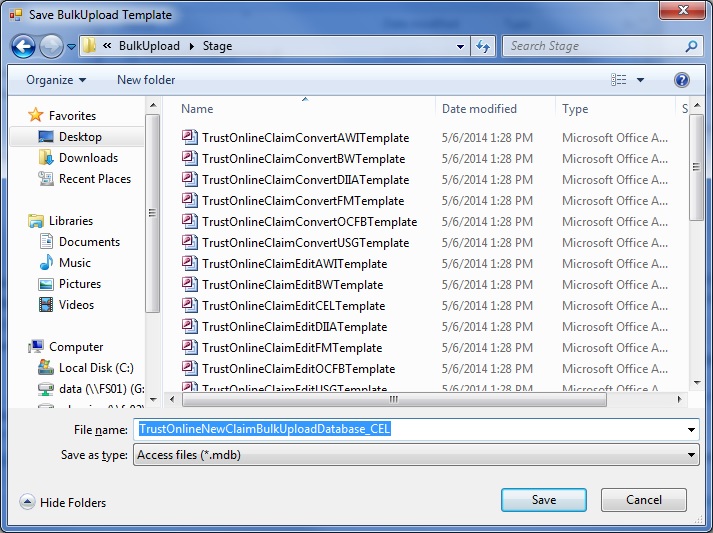The height and width of the screenshot is (533, 713).
Task: Open the view options dropdown arrow
Action: tap(640, 80)
